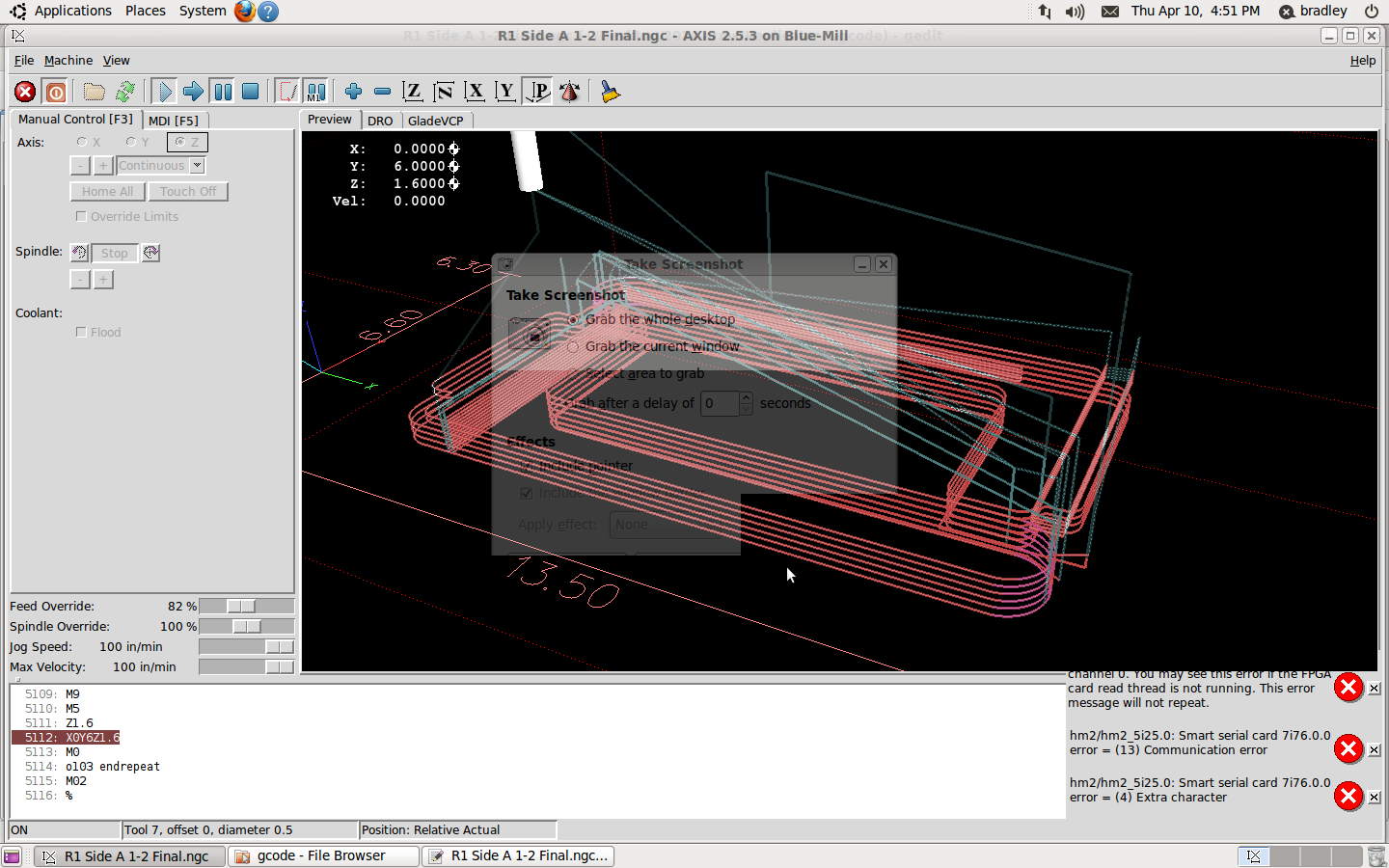Toggle skip lines with slash
The height and width of the screenshot is (868, 1389).
point(287,92)
